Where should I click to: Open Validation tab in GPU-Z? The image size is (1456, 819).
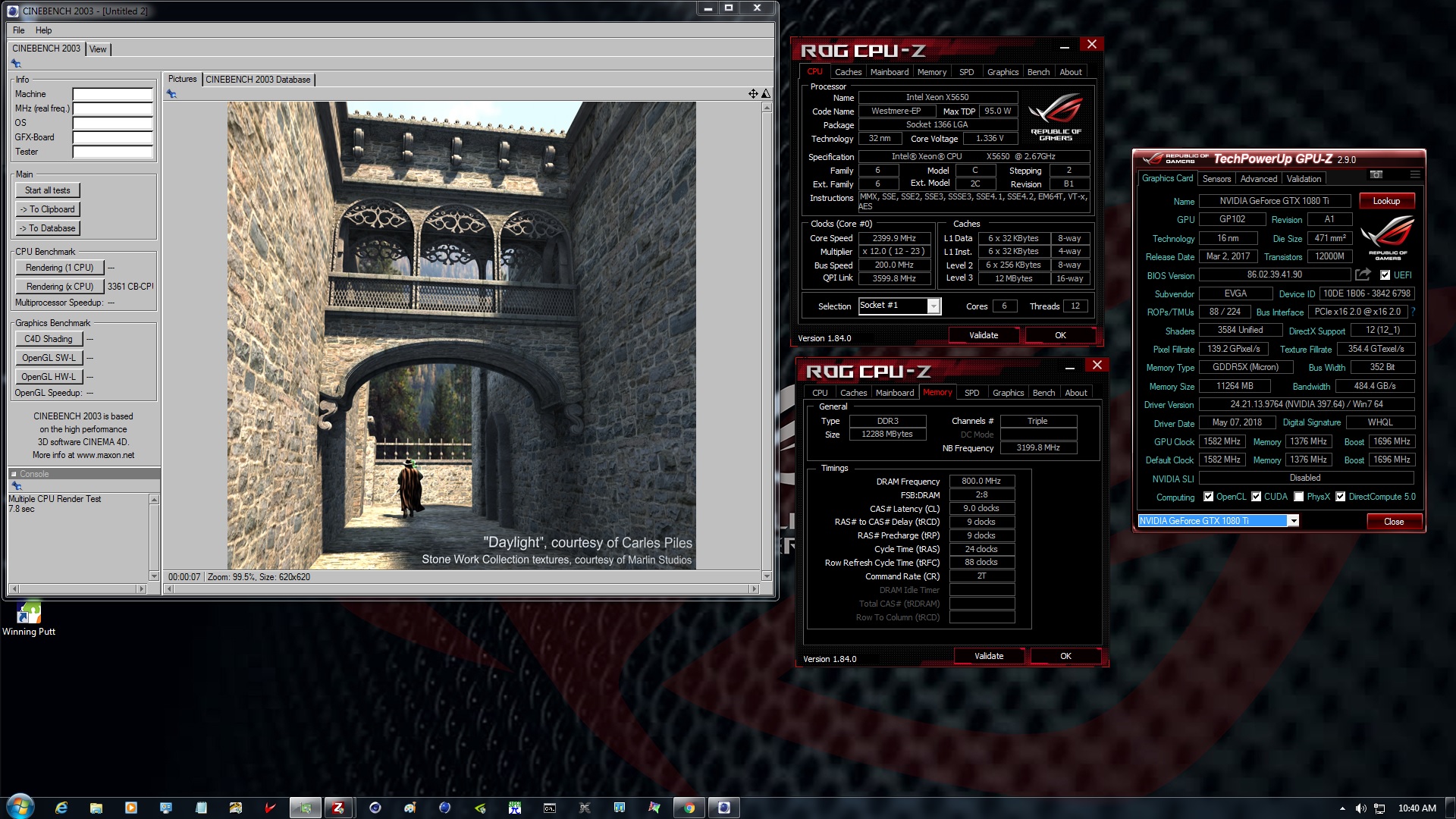click(x=1304, y=179)
